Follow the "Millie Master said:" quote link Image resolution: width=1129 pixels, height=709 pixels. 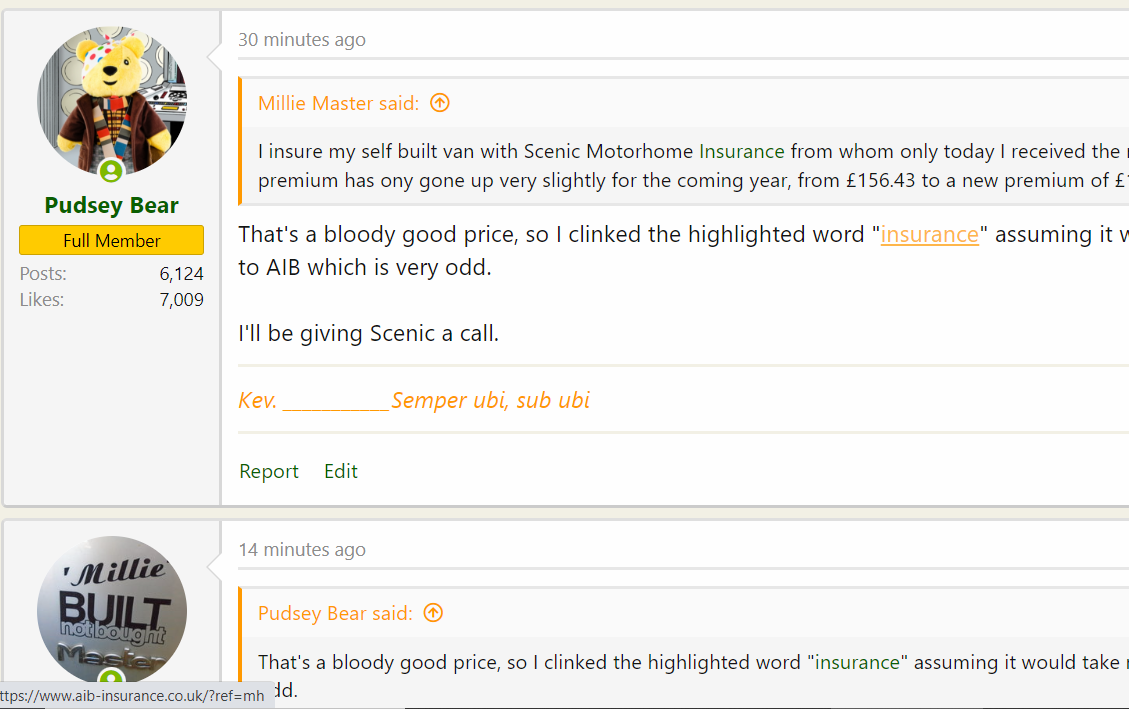(x=338, y=103)
